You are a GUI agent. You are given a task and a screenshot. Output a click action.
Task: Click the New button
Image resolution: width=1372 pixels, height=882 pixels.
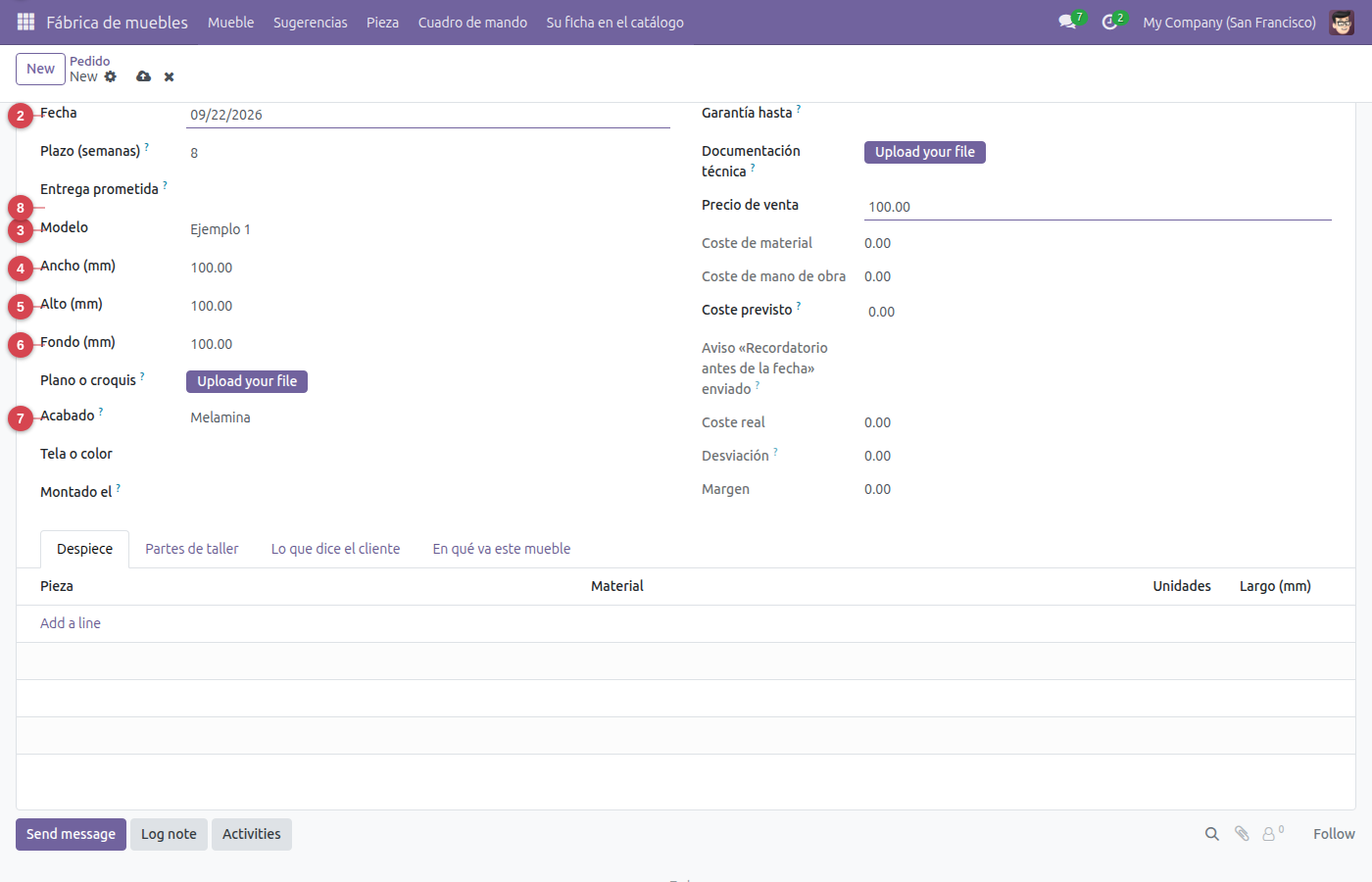pyautogui.click(x=41, y=69)
